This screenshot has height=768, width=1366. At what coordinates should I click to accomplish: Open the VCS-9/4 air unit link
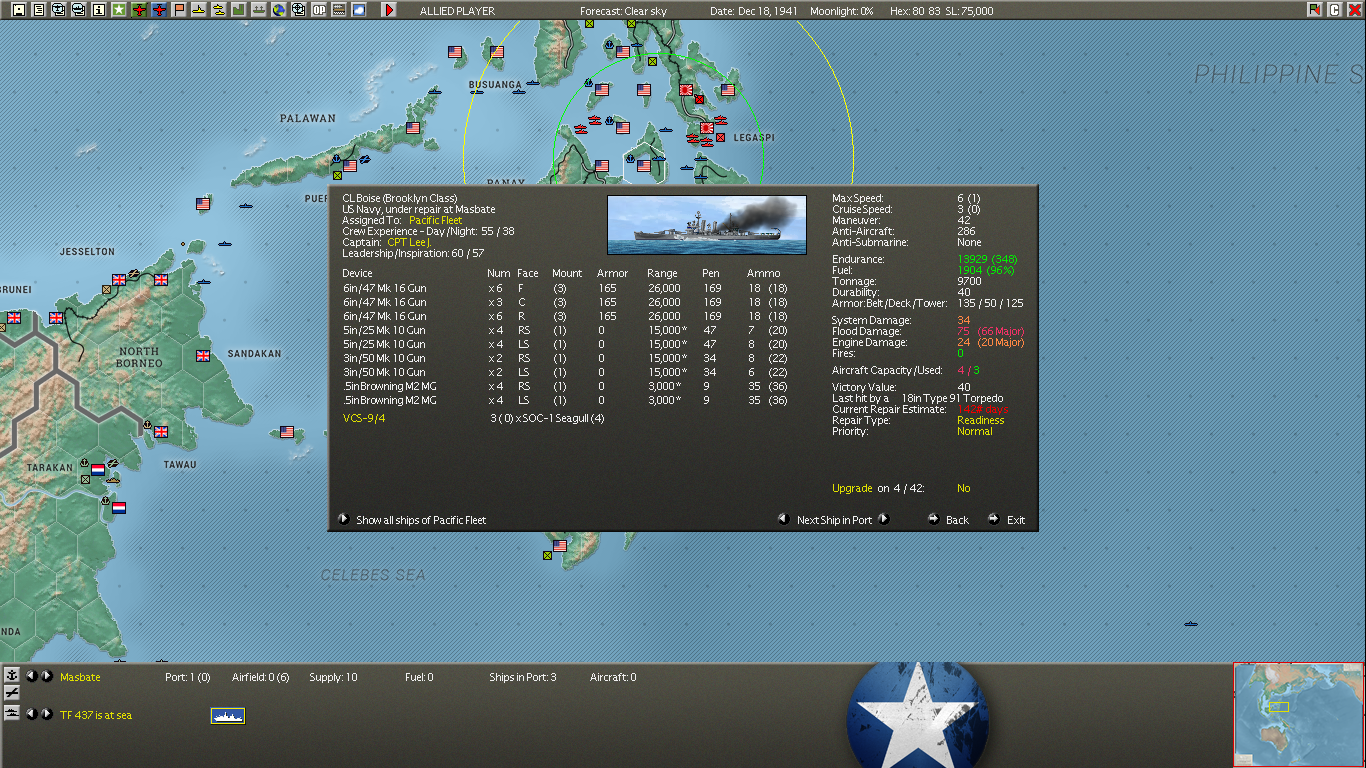[x=364, y=418]
